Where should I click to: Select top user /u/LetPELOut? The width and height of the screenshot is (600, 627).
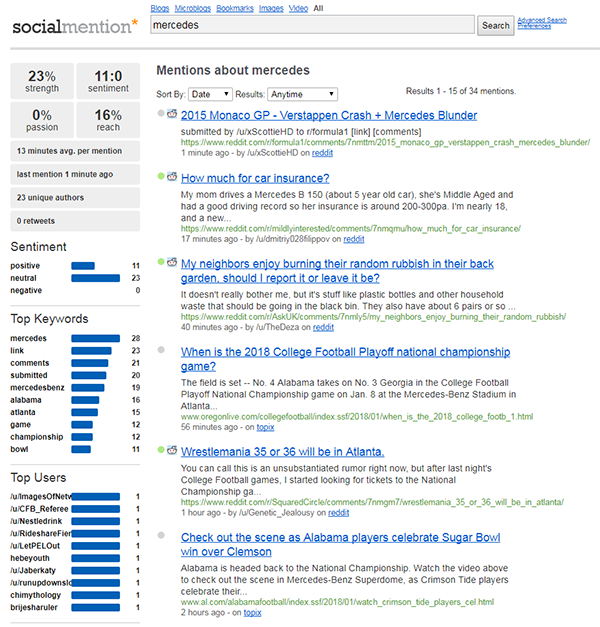(x=35, y=546)
